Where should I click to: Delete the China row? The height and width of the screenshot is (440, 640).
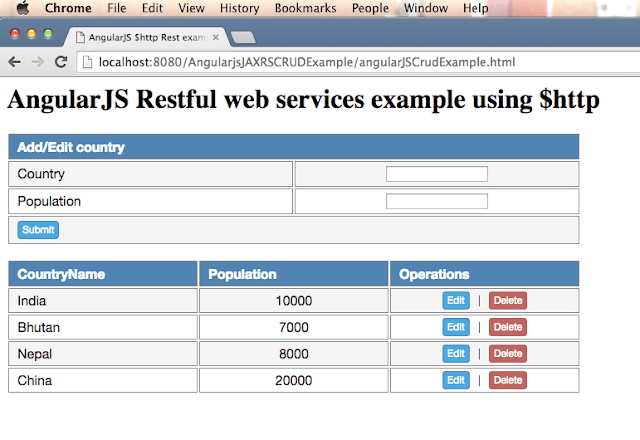(508, 380)
